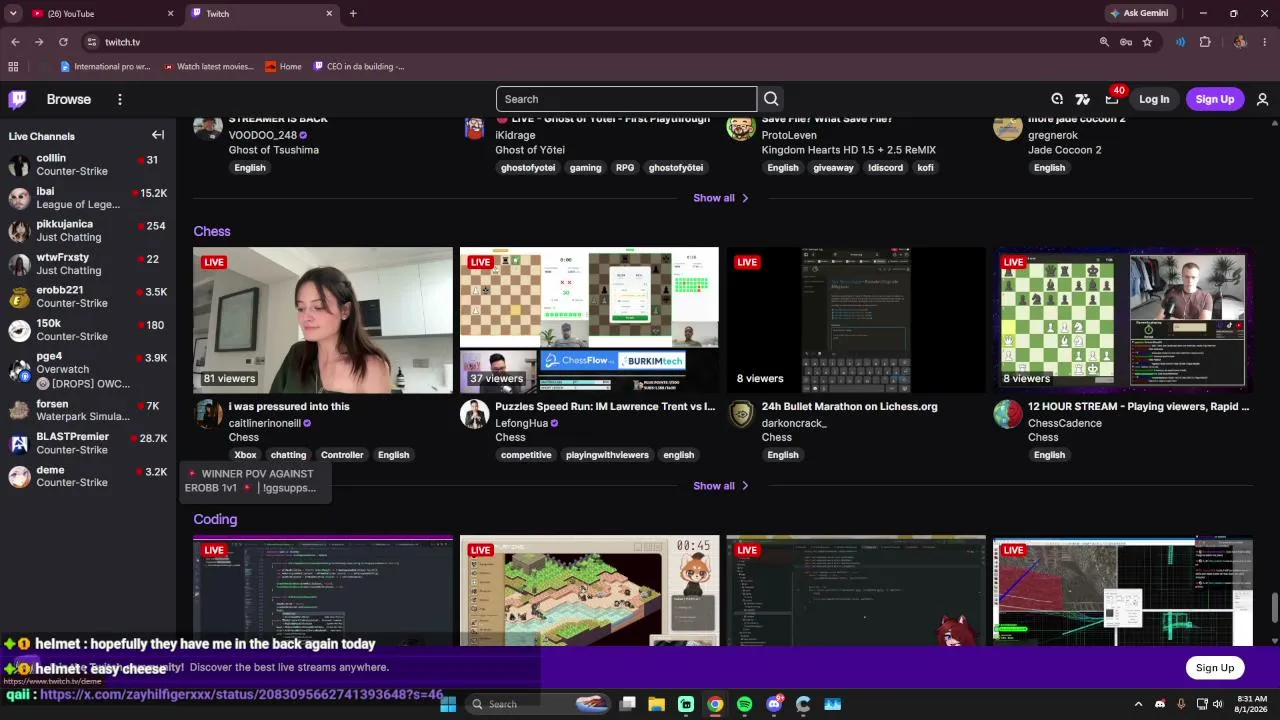Go back to the previous page
Image resolution: width=1280 pixels, height=720 pixels.
15,42
